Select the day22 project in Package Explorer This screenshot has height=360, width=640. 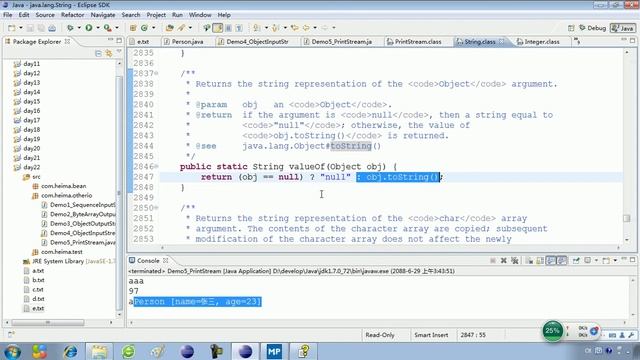coord(31,167)
